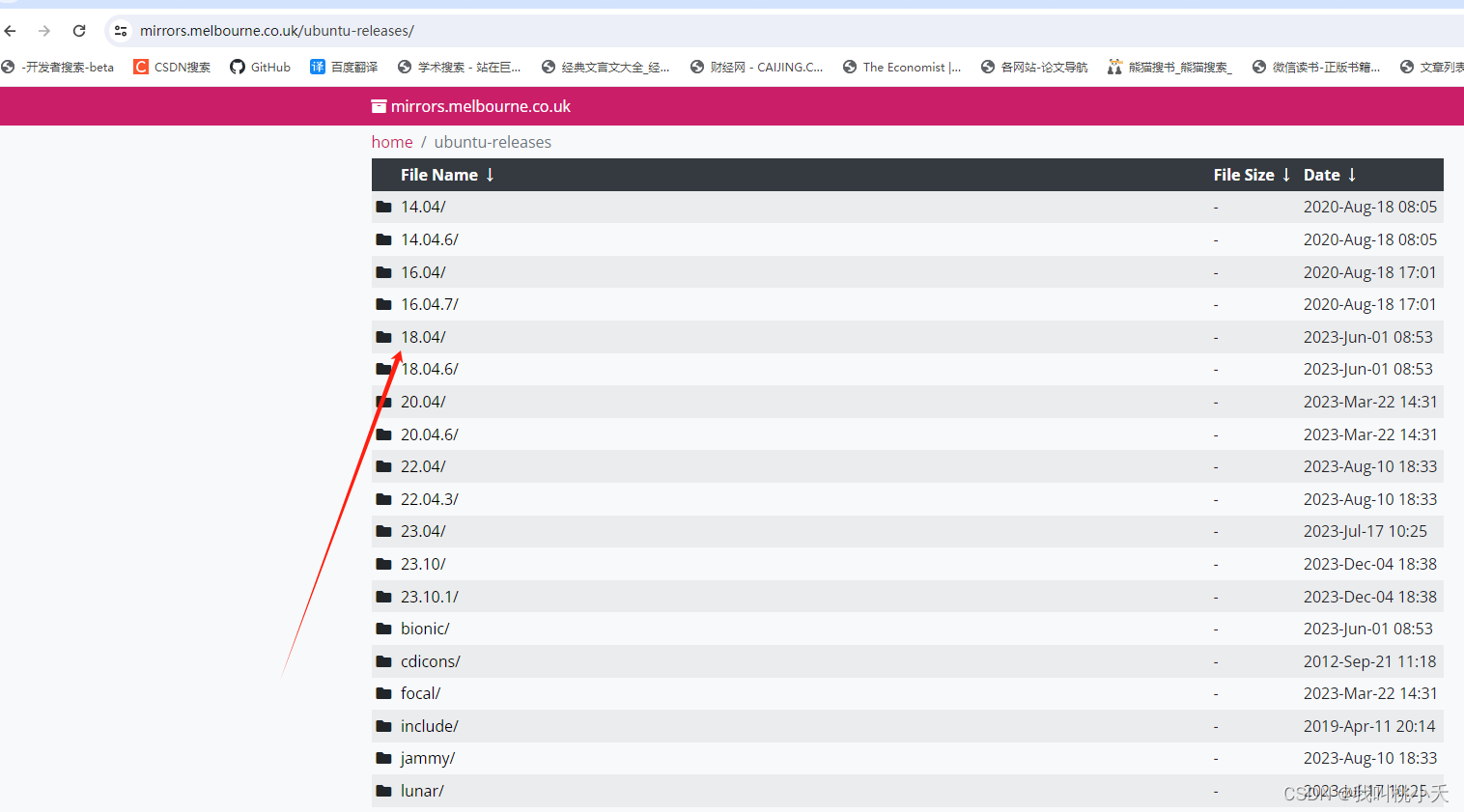Open CSDN搜索 bookmark
This screenshot has height=812, width=1464.
[x=172, y=67]
